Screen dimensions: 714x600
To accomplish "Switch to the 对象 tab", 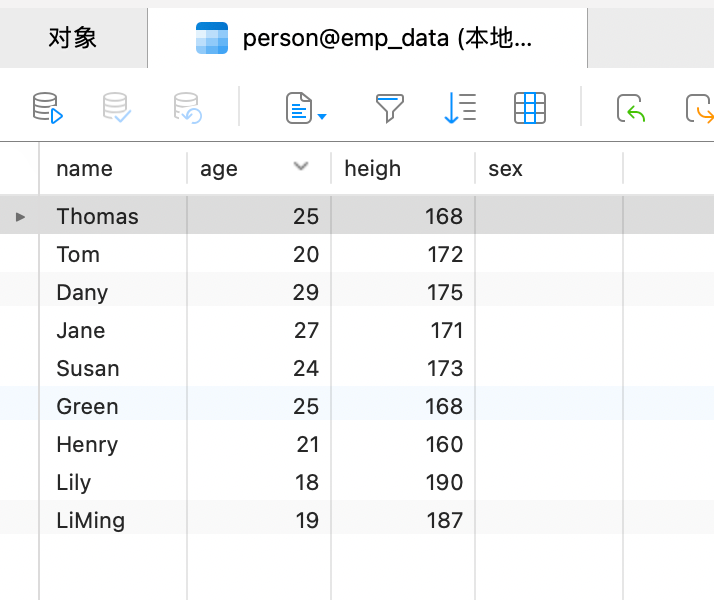I will pyautogui.click(x=73, y=38).
